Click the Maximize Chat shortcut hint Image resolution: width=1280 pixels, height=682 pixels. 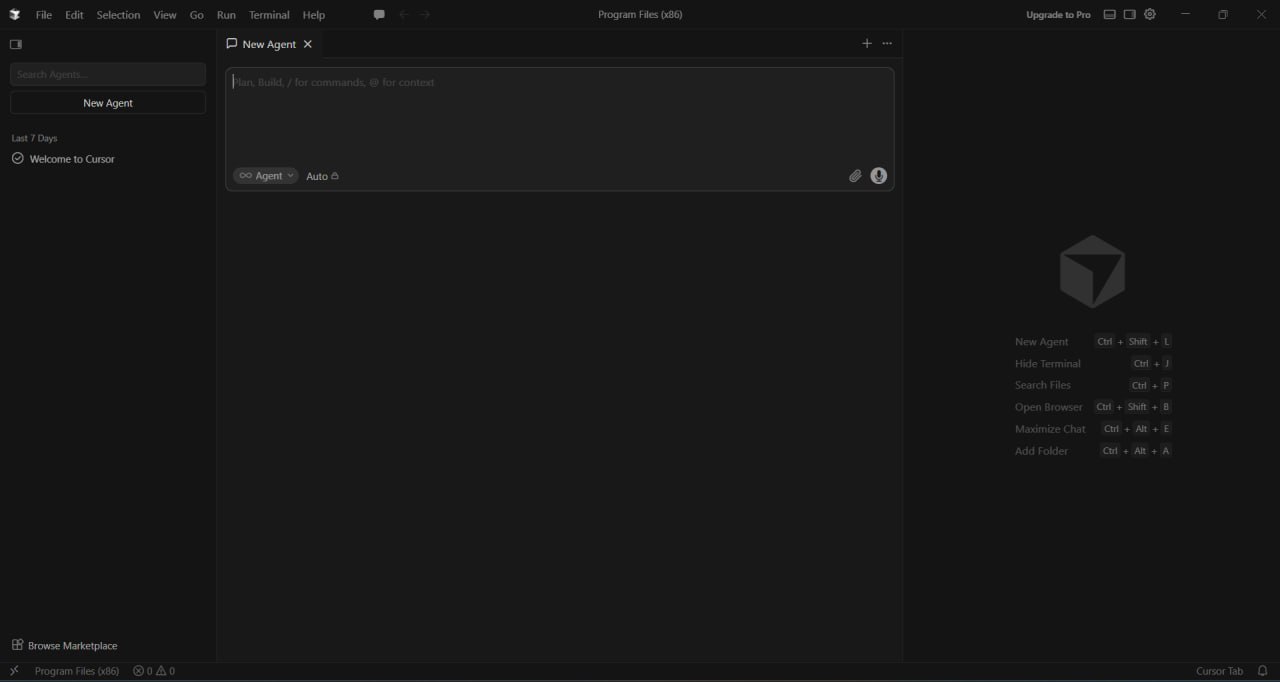click(1093, 429)
